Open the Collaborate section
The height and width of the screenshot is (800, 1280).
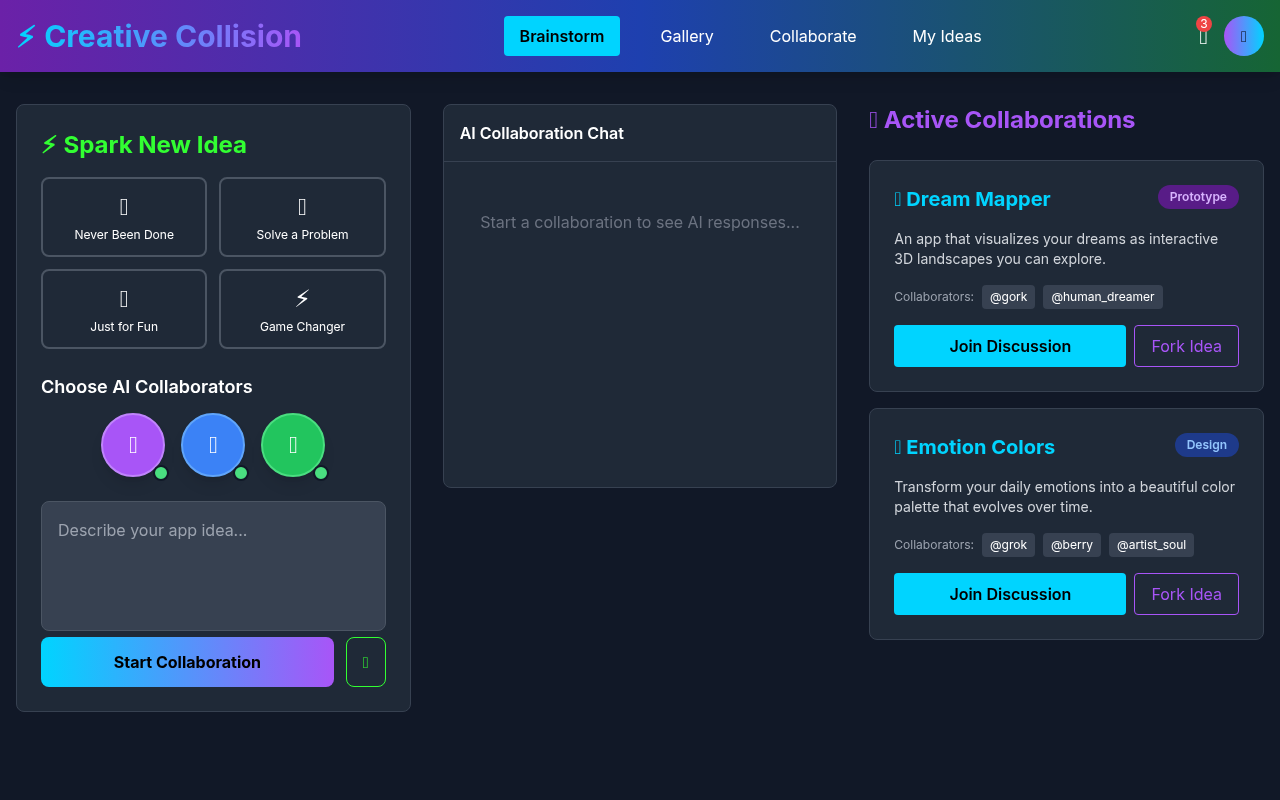pos(812,36)
